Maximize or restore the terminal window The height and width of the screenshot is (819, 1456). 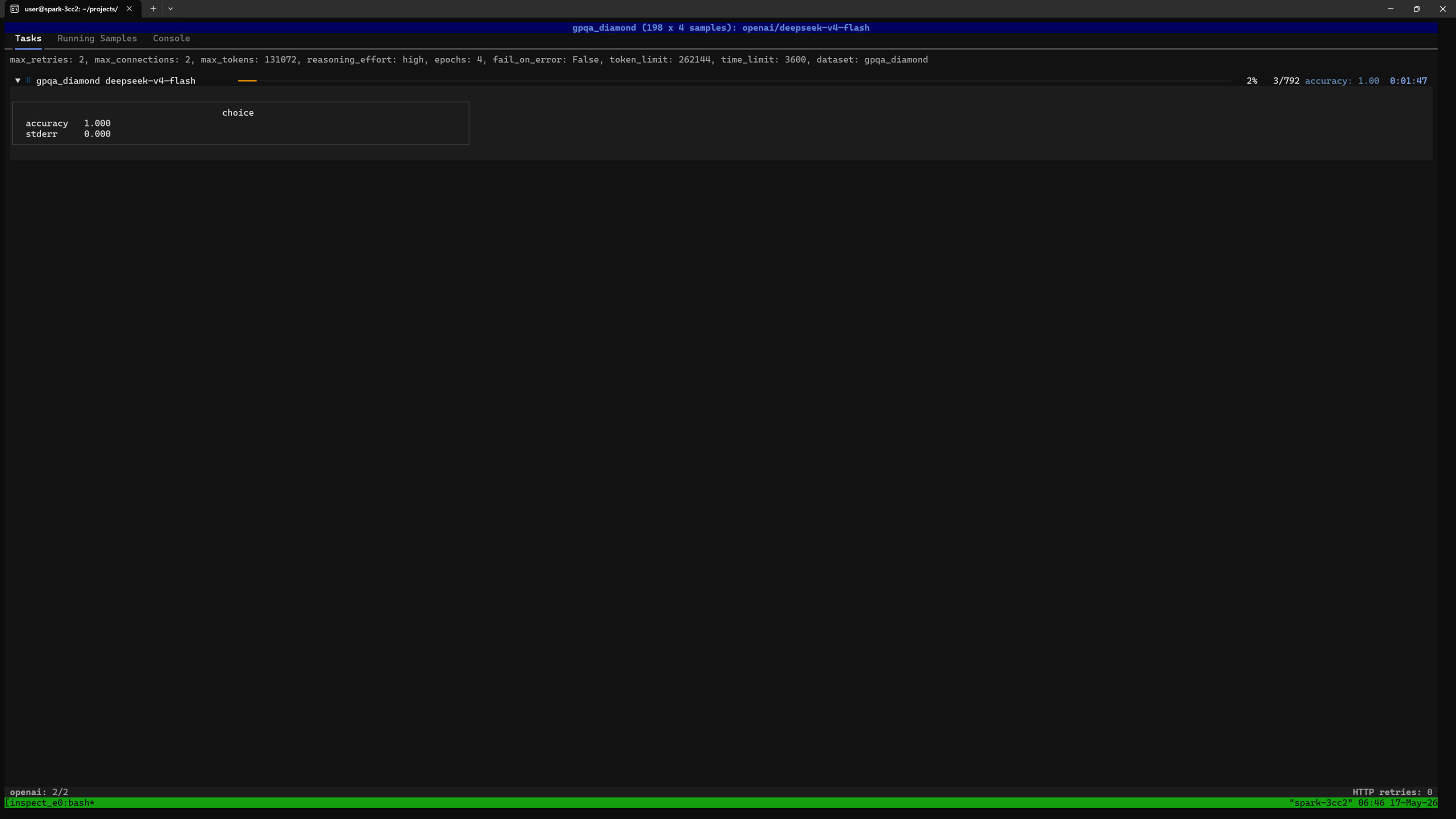1417,9
